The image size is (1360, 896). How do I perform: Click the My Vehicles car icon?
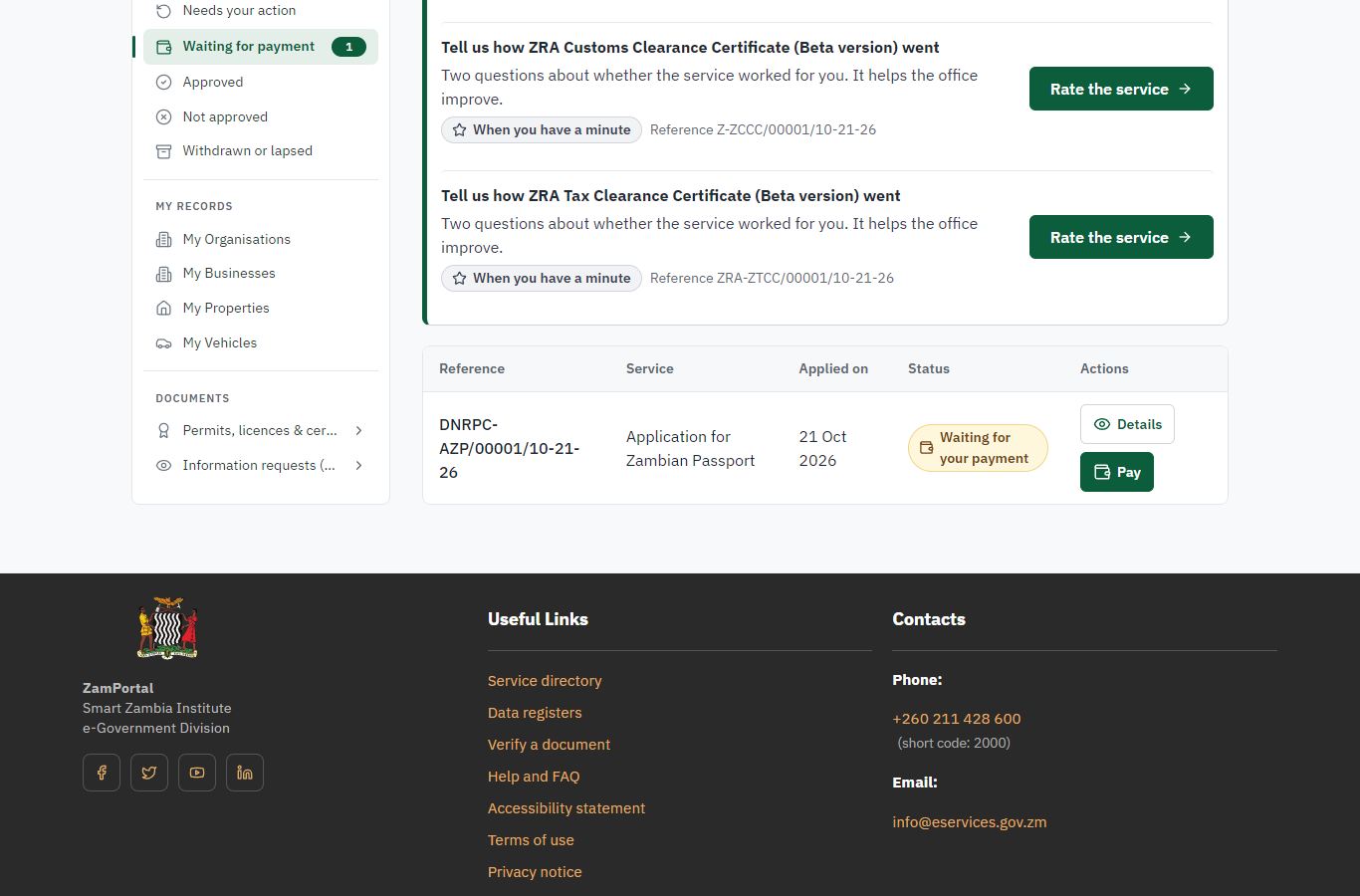(164, 343)
